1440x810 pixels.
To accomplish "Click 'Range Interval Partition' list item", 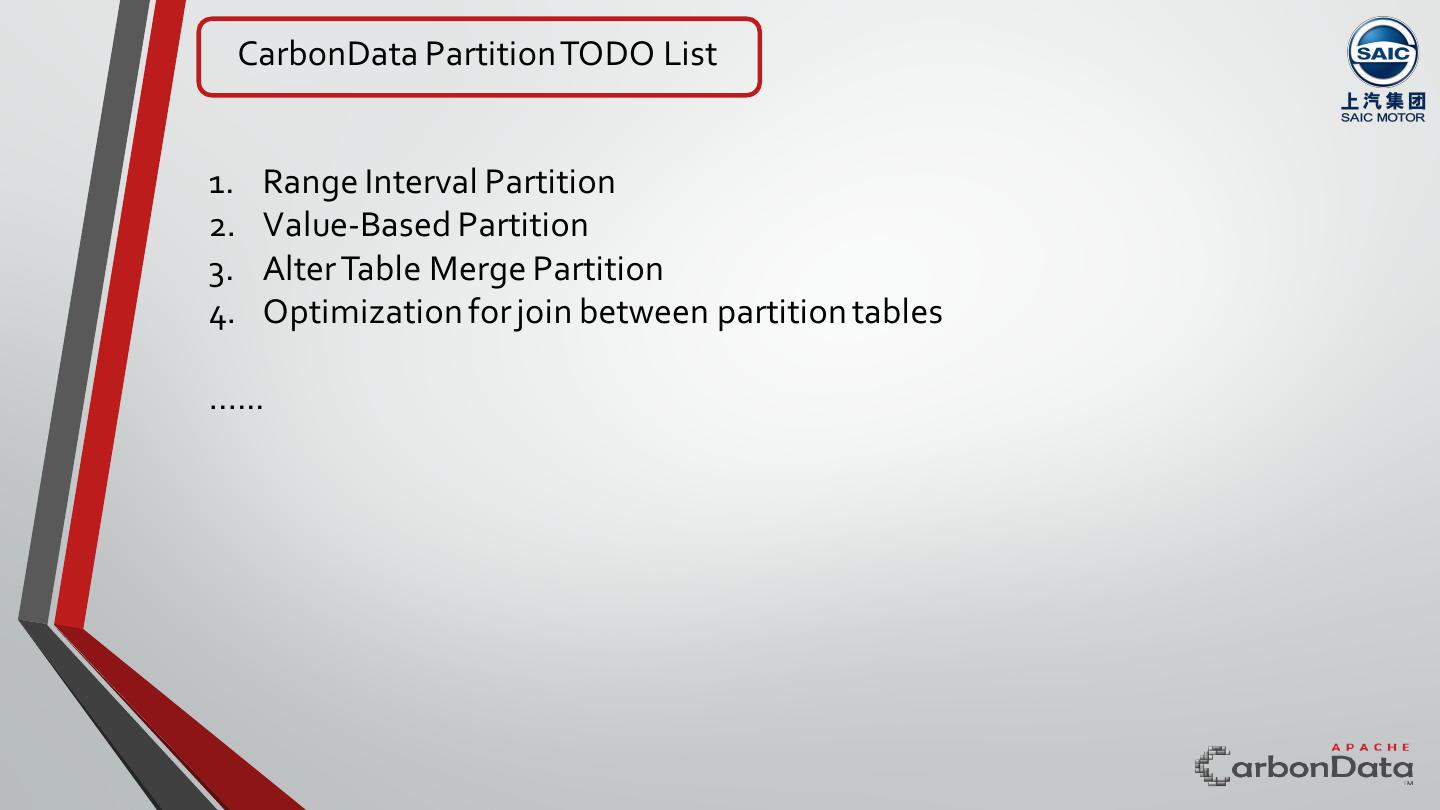I will coord(438,182).
